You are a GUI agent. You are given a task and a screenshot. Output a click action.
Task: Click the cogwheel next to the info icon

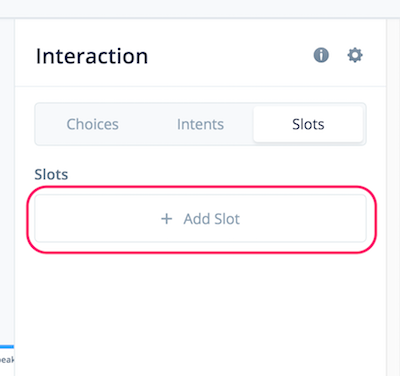click(355, 55)
